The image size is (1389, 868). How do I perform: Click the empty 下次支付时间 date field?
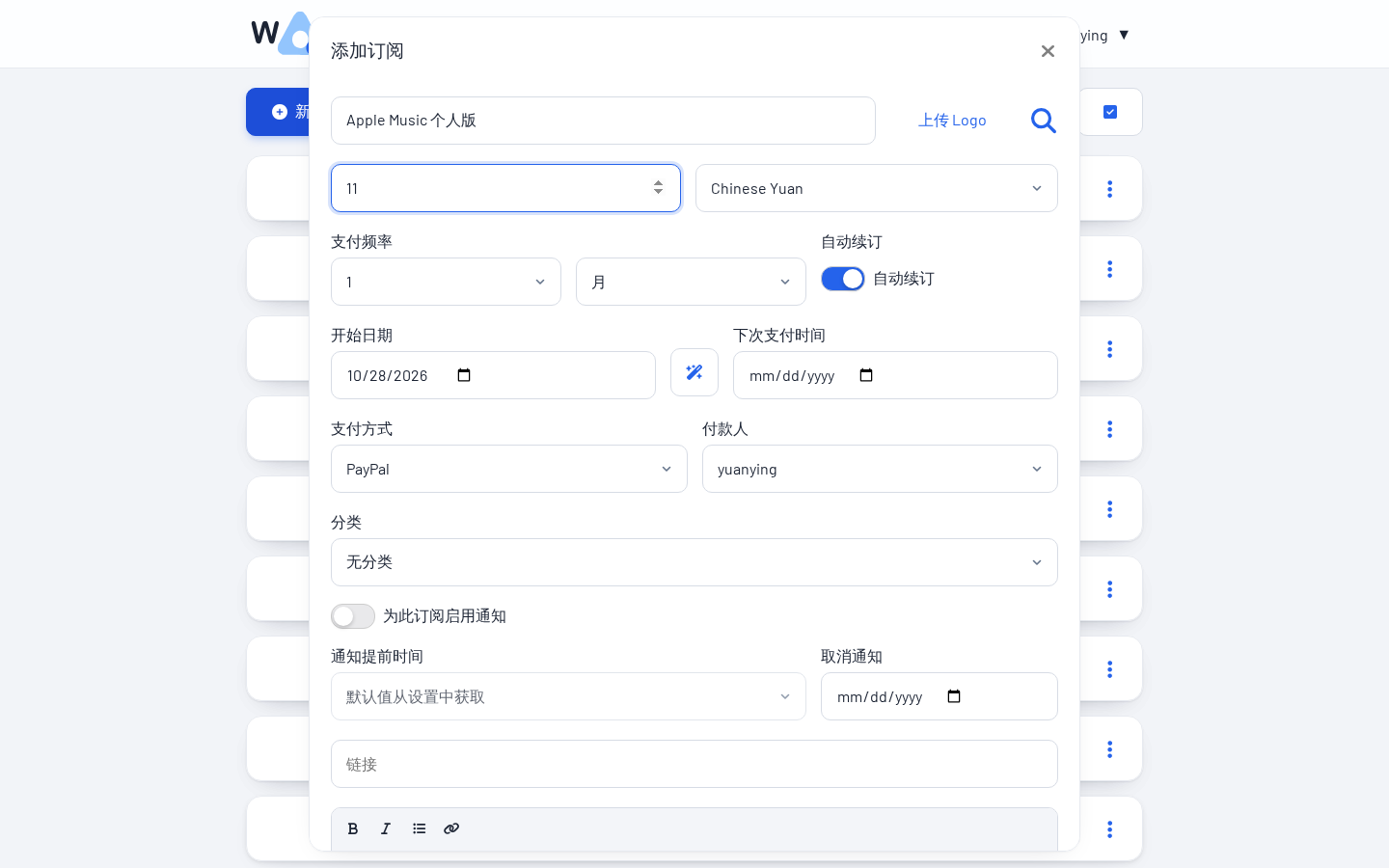coord(895,375)
